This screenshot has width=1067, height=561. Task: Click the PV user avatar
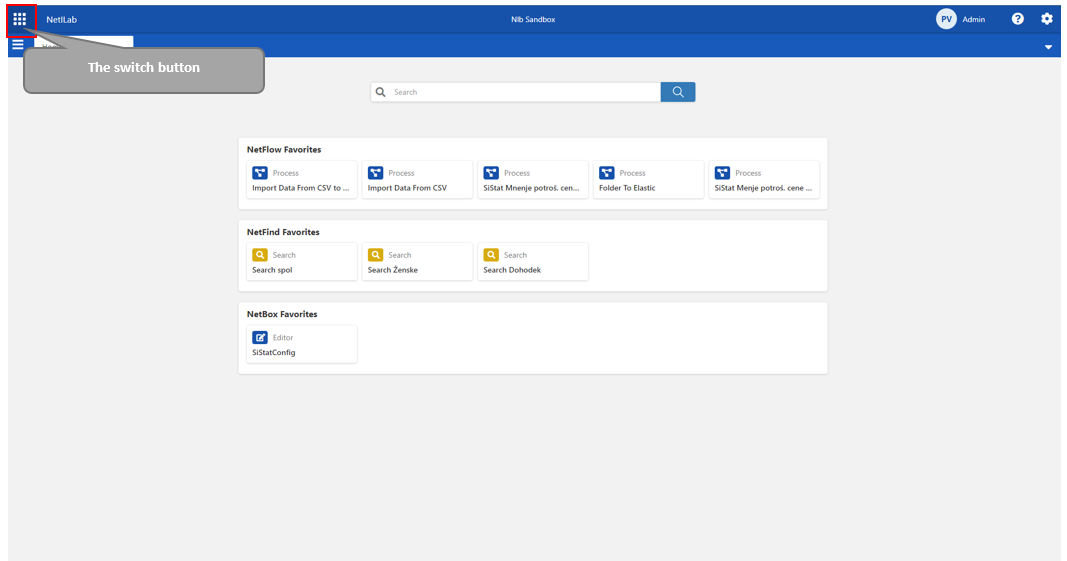pyautogui.click(x=946, y=19)
